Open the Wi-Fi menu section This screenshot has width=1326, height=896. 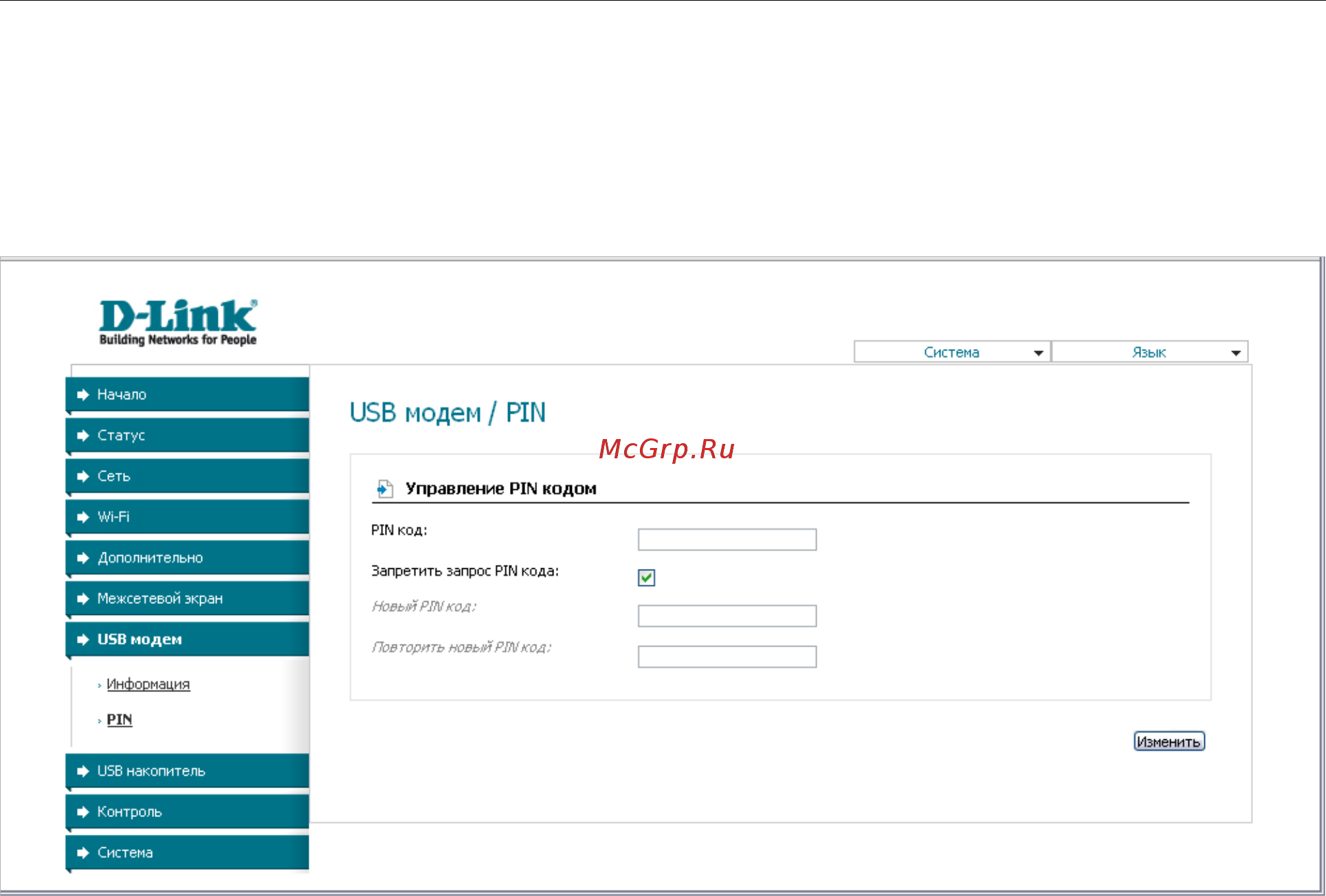(x=188, y=517)
